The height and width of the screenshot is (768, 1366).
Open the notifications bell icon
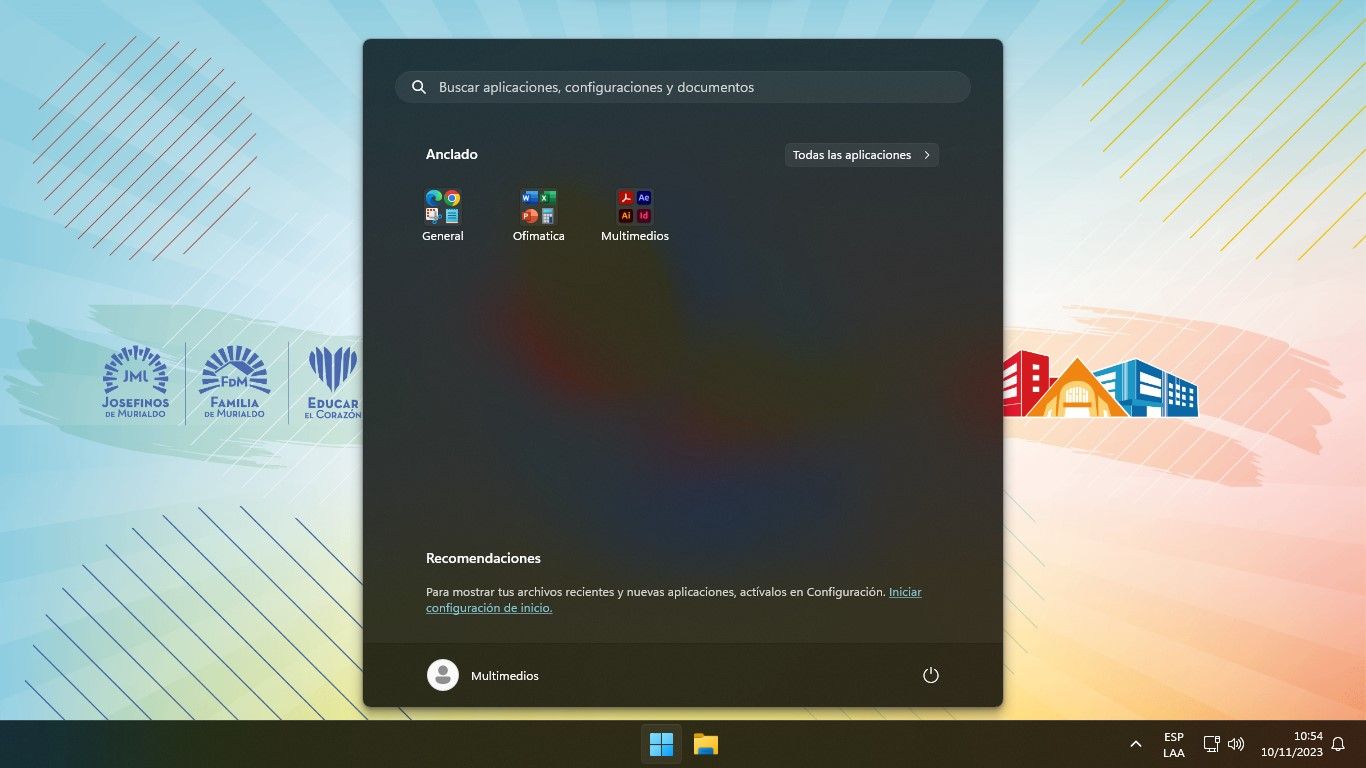click(1338, 744)
